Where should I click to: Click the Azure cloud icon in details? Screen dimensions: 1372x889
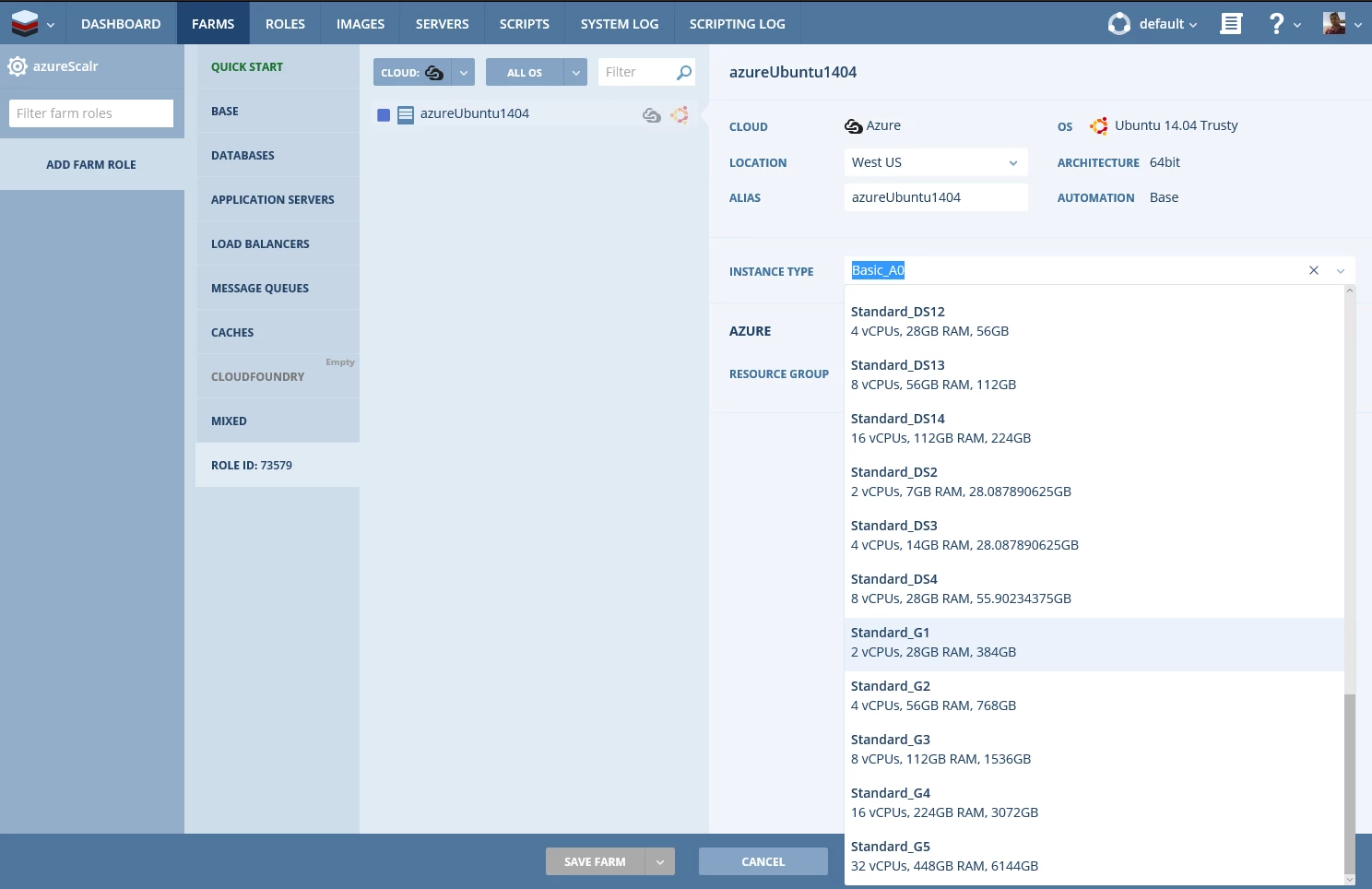[x=854, y=126]
